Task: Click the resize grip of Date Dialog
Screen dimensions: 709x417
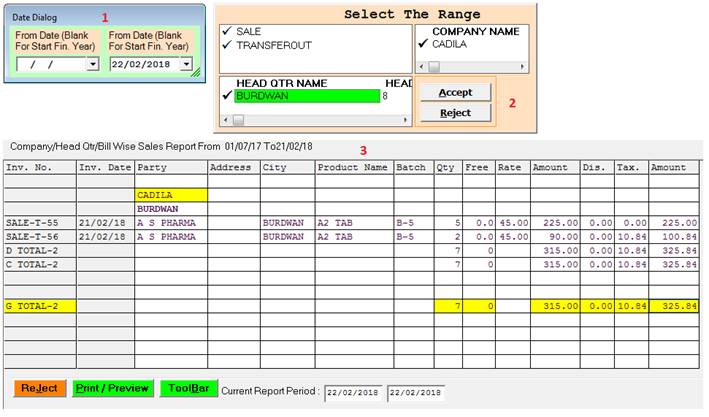Action: coord(197,73)
